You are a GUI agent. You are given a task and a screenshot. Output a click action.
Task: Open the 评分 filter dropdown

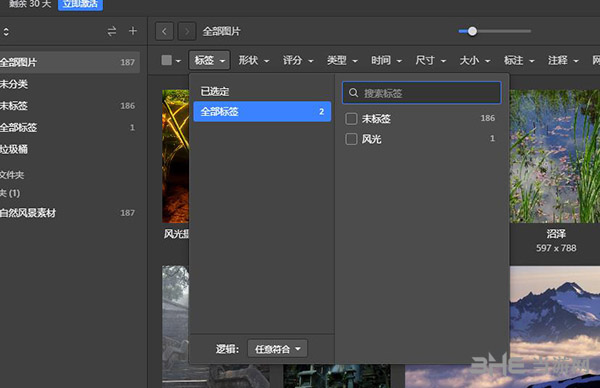click(x=298, y=60)
